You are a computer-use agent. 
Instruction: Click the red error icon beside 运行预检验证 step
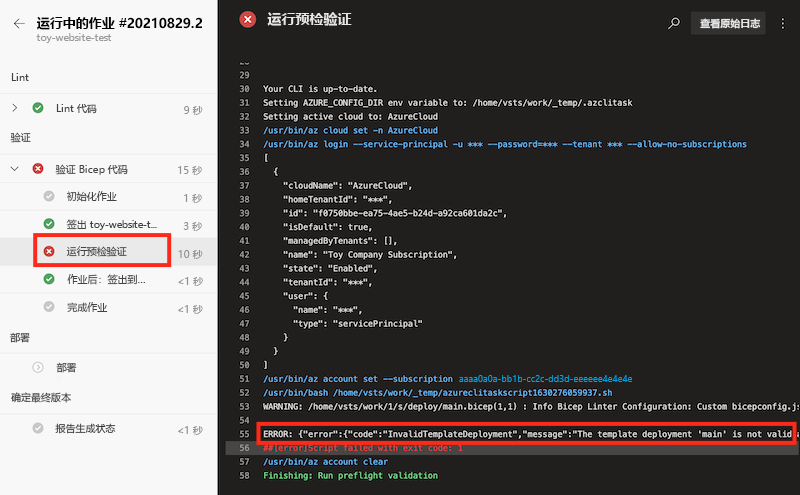click(49, 251)
